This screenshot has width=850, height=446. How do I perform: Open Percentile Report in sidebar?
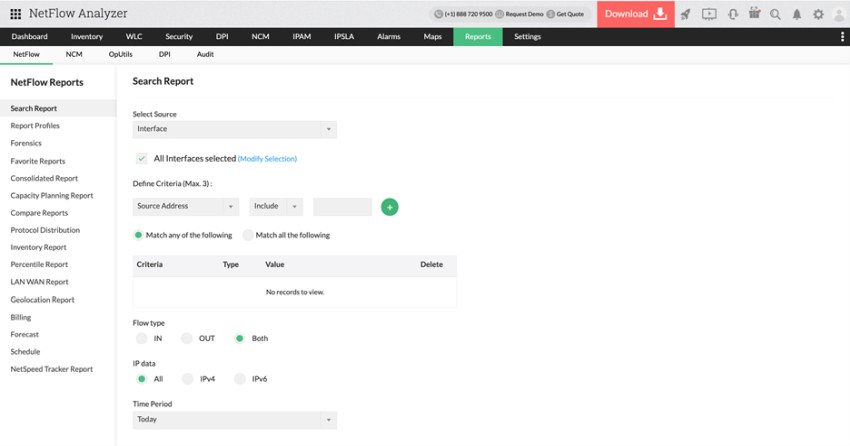[40, 264]
